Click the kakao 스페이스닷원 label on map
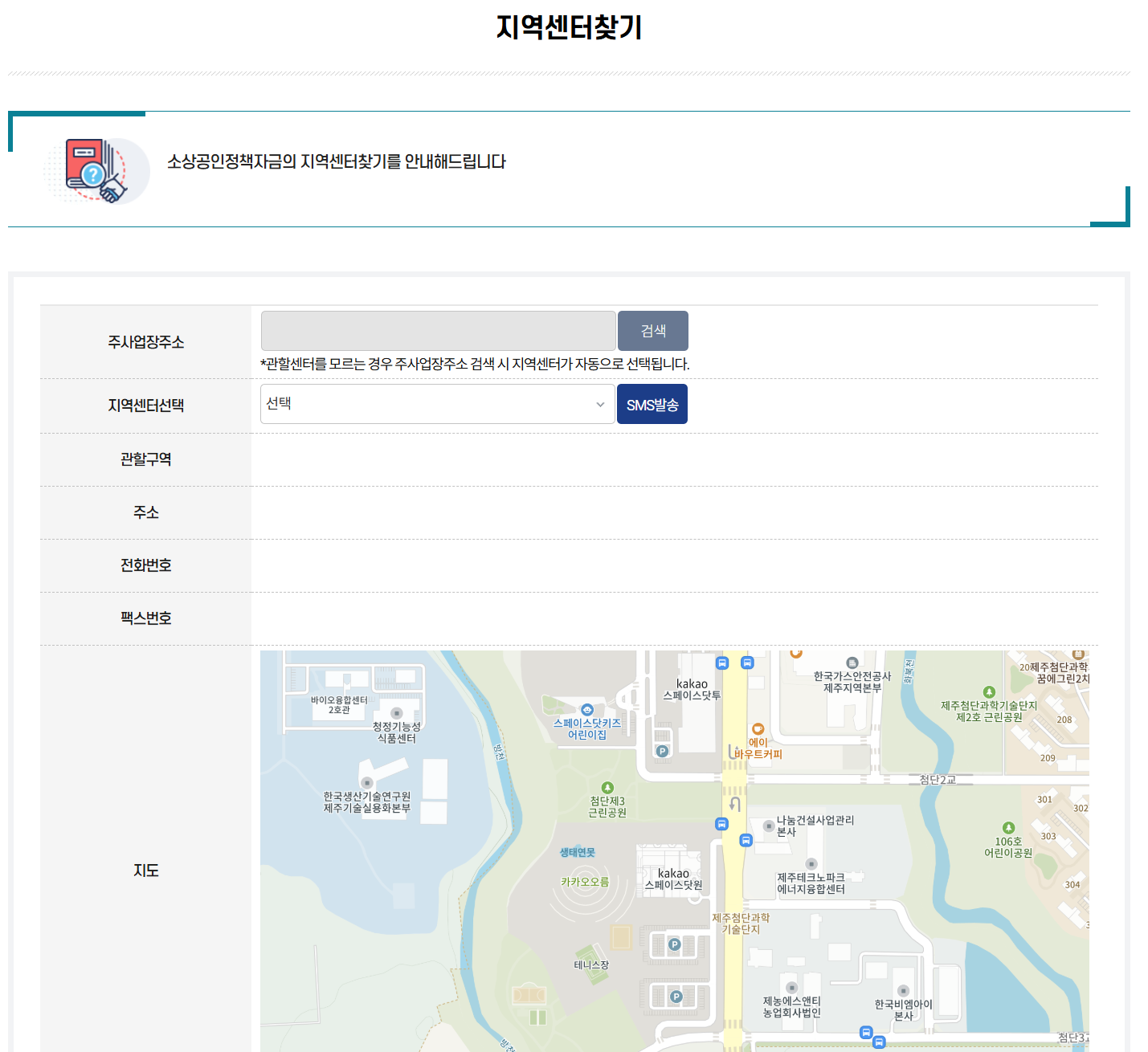 [x=673, y=879]
